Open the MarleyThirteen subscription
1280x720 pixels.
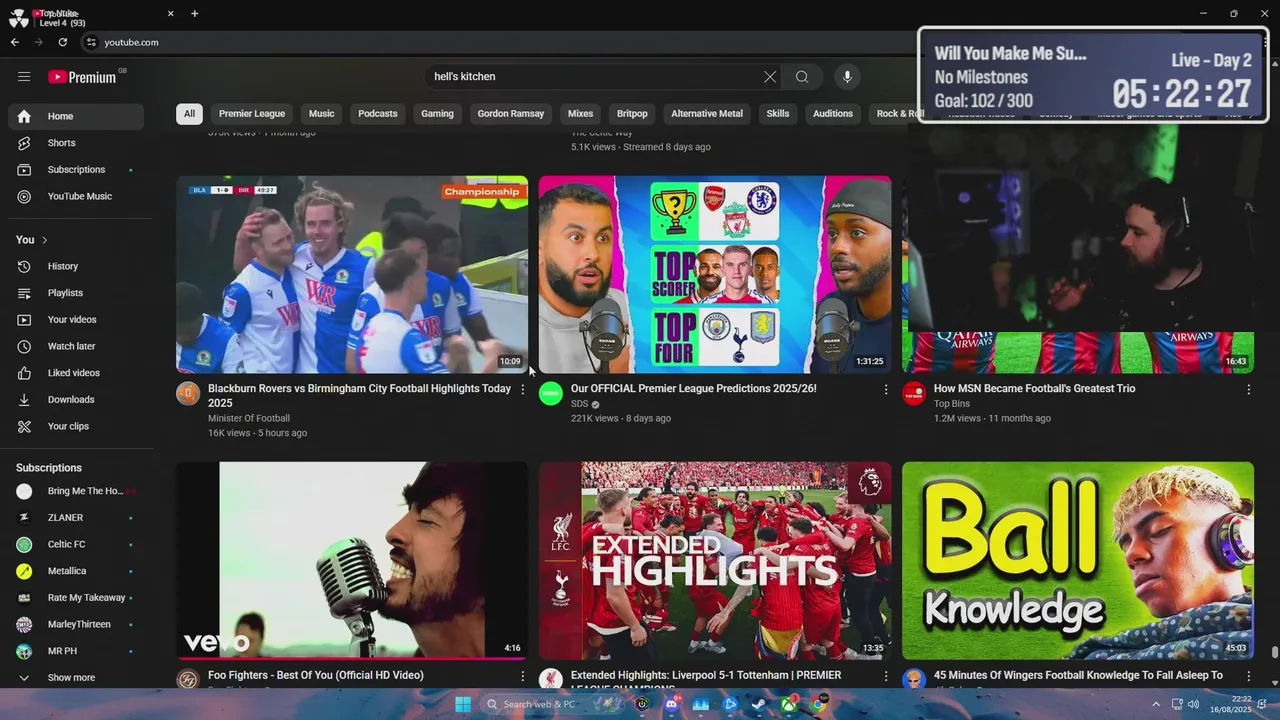[x=76, y=624]
